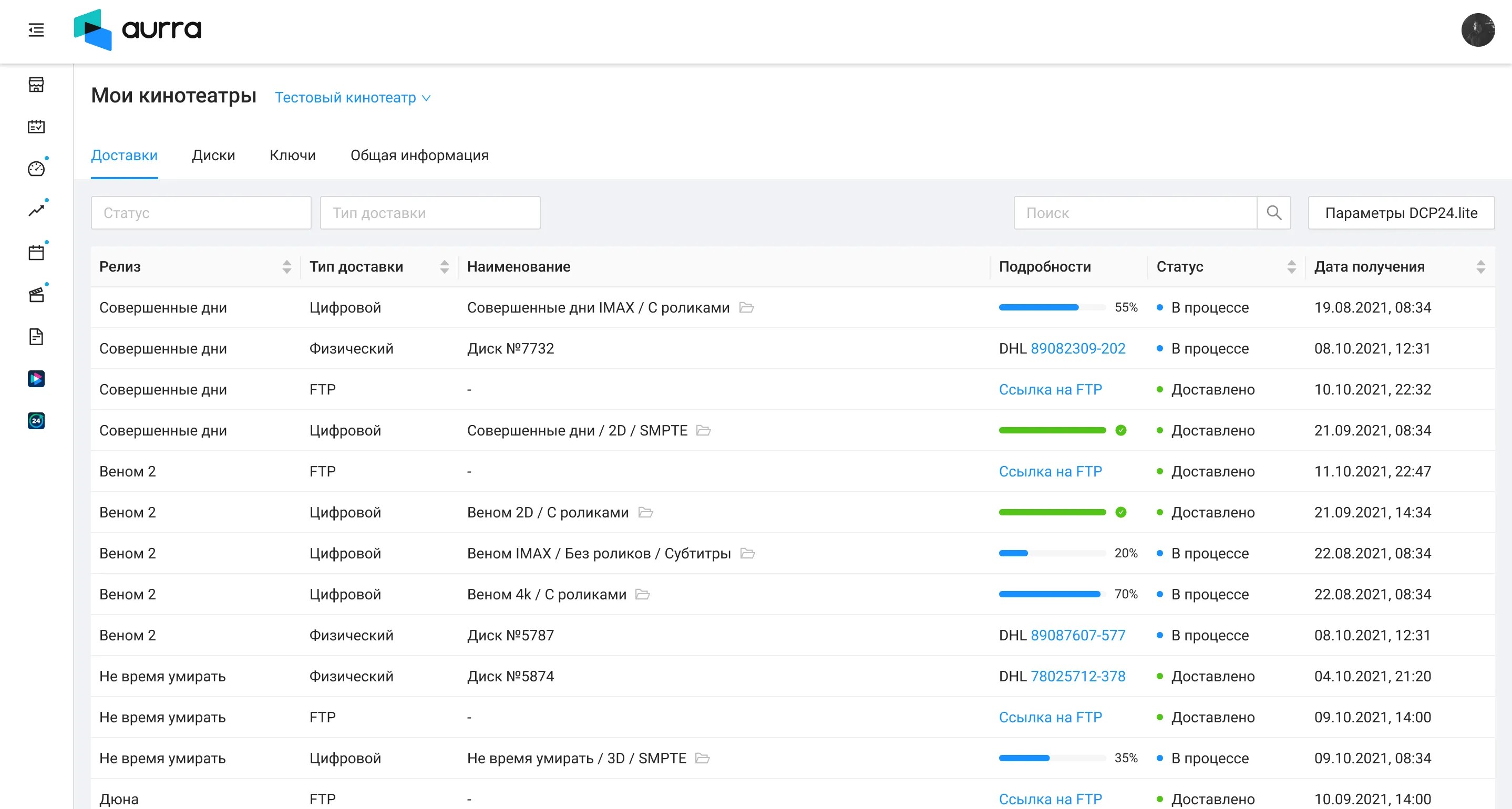Focus the Поиск search field
Image resolution: width=1512 pixels, height=809 pixels.
[1135, 213]
